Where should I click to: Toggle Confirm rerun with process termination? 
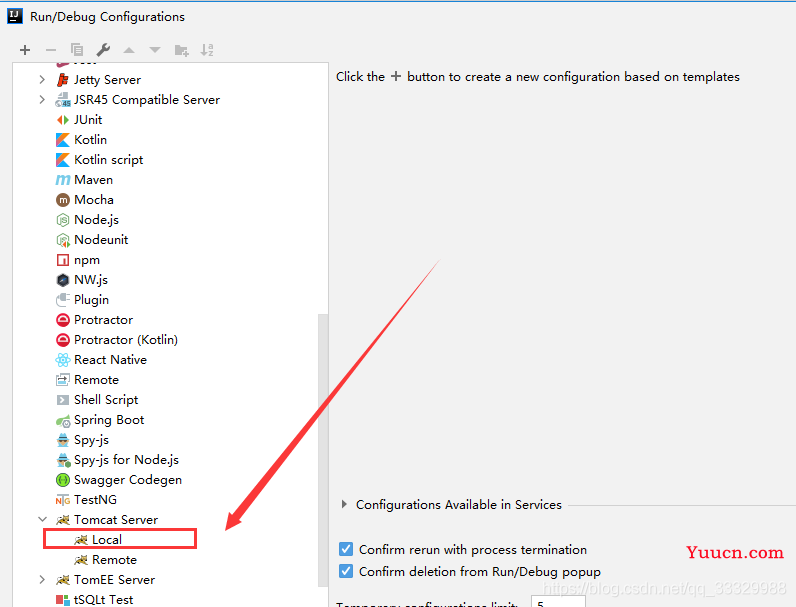[x=346, y=549]
